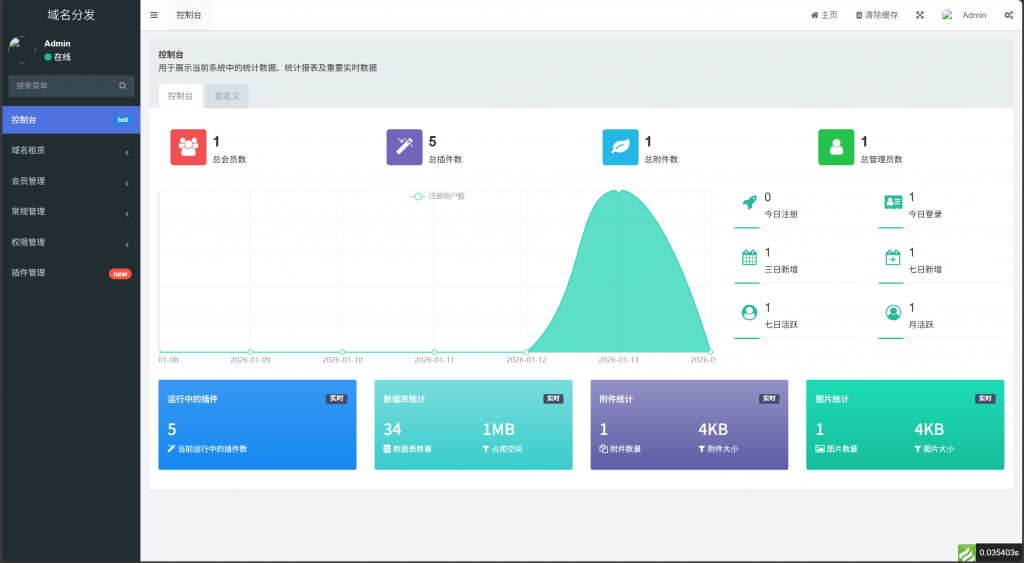
Task: Click the rocket icon beside 今日注册
Action: tap(749, 202)
